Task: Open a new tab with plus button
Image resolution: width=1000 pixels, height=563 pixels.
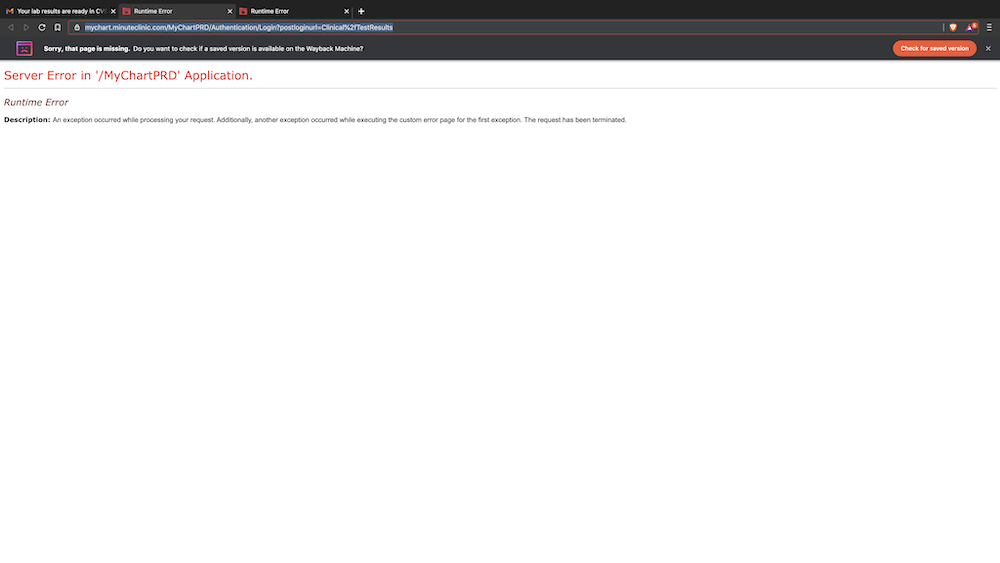Action: click(x=361, y=11)
